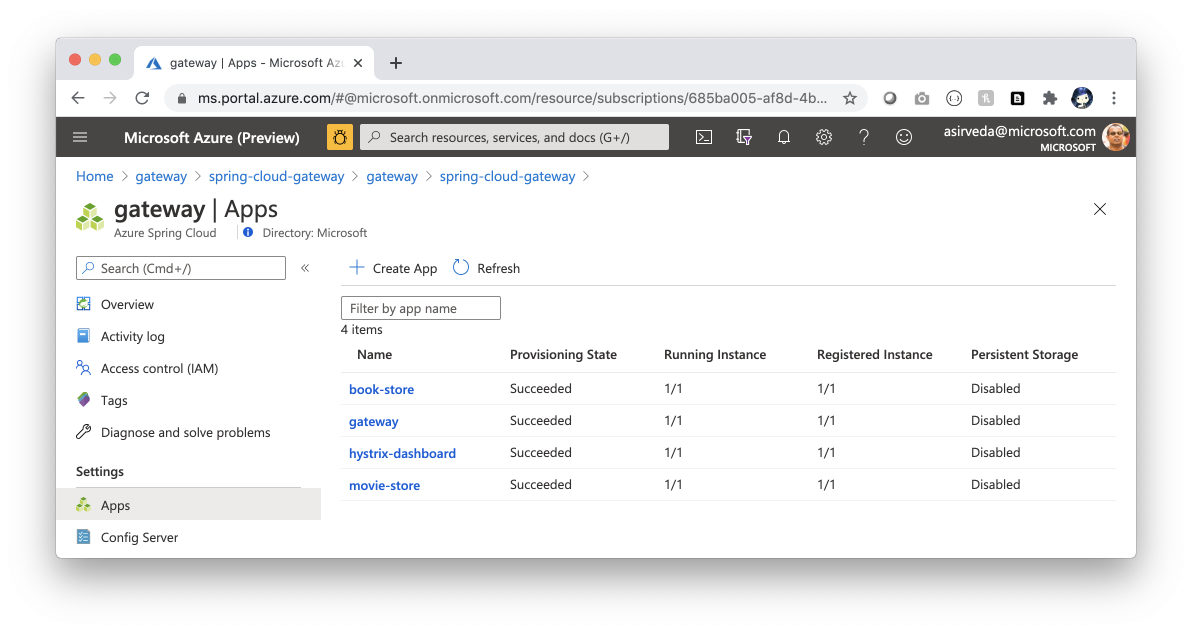Click Disabled in the movie-store row

click(x=995, y=484)
